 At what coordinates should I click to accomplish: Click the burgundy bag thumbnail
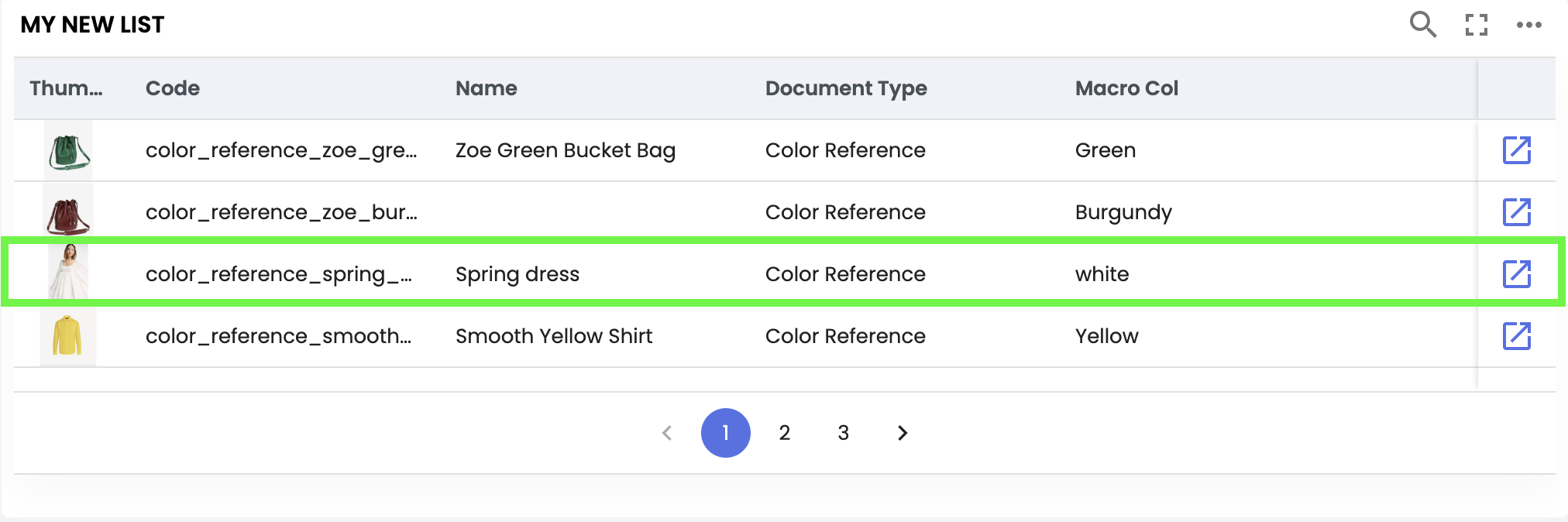pos(68,213)
